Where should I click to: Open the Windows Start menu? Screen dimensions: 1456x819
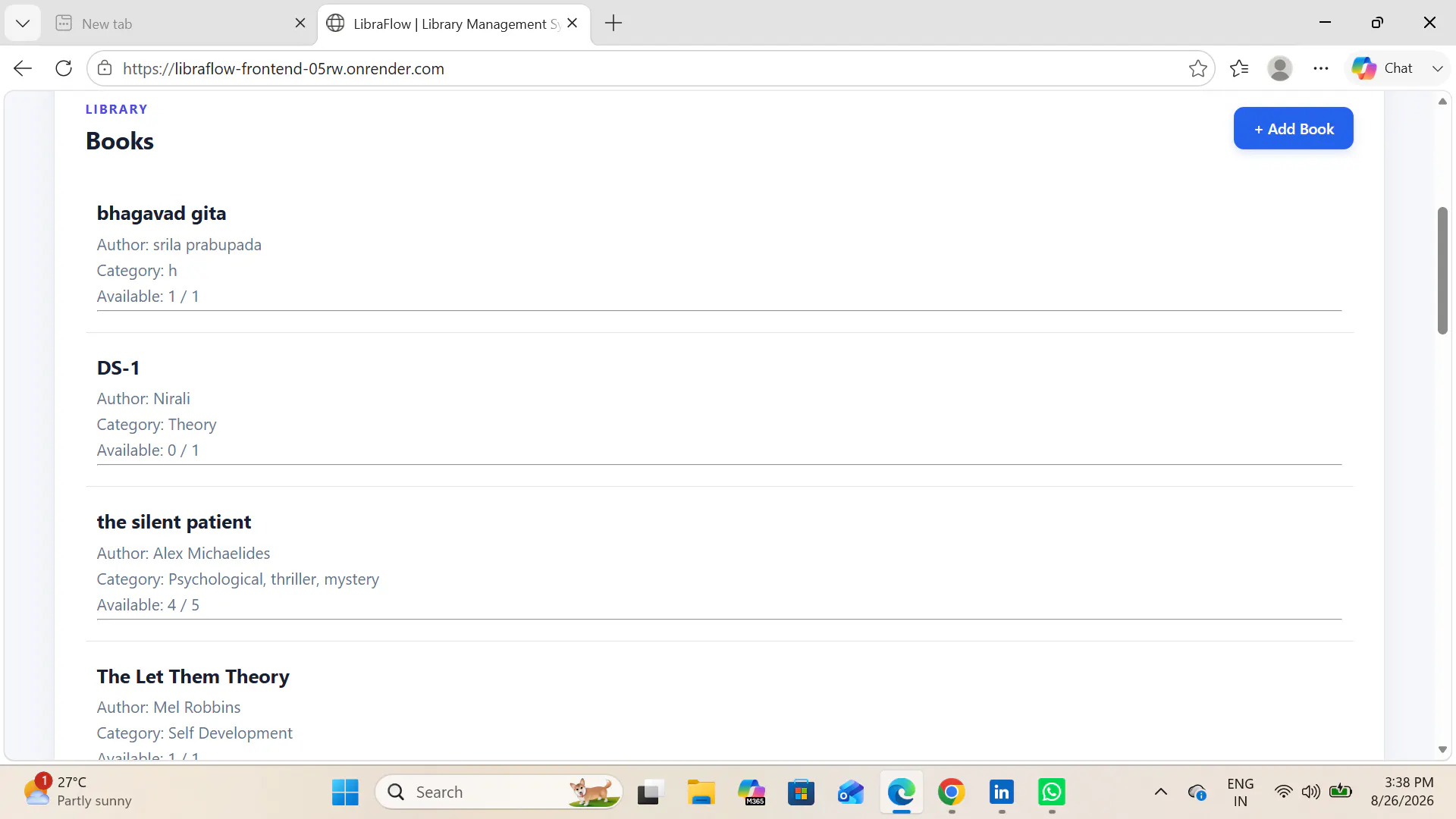pyautogui.click(x=345, y=792)
